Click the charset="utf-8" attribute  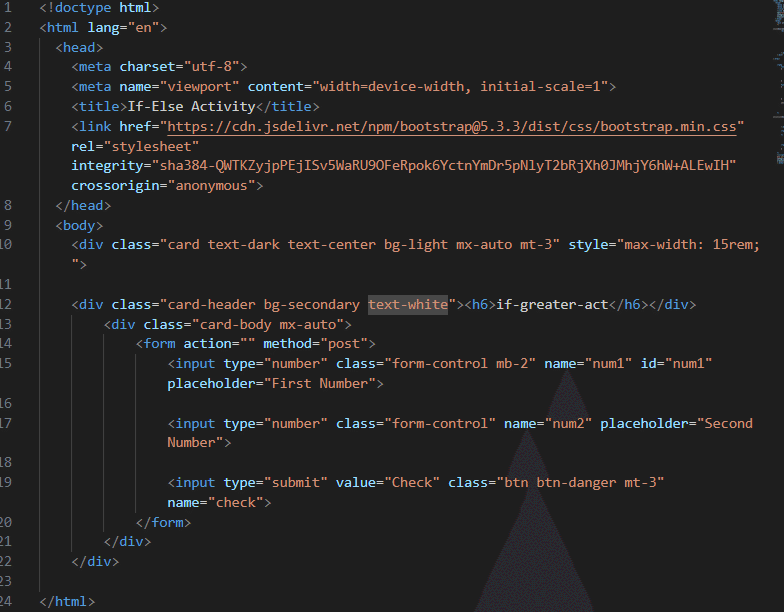click(180, 66)
